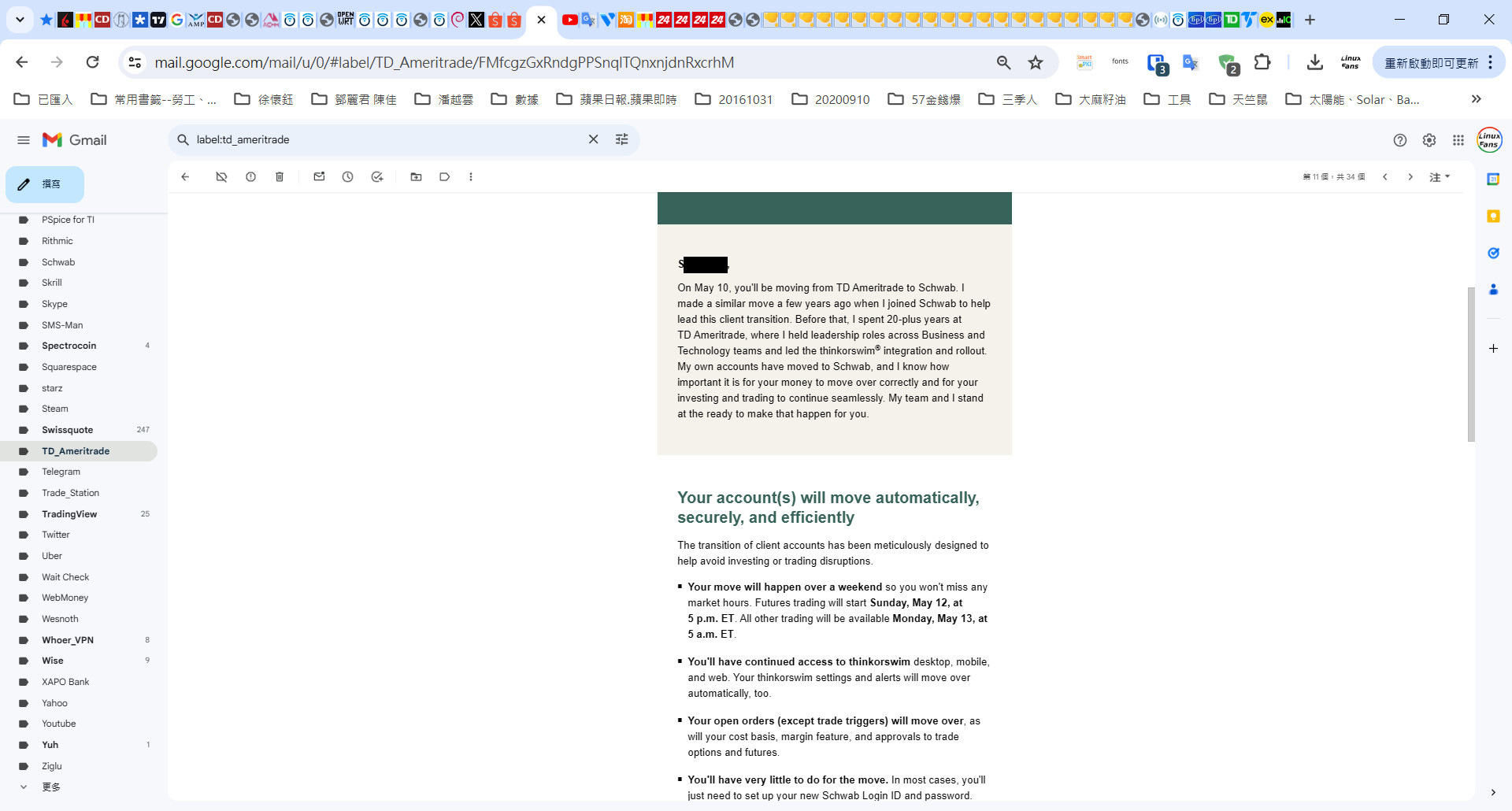Open Google Contacts side panel icon

pos(1493,290)
